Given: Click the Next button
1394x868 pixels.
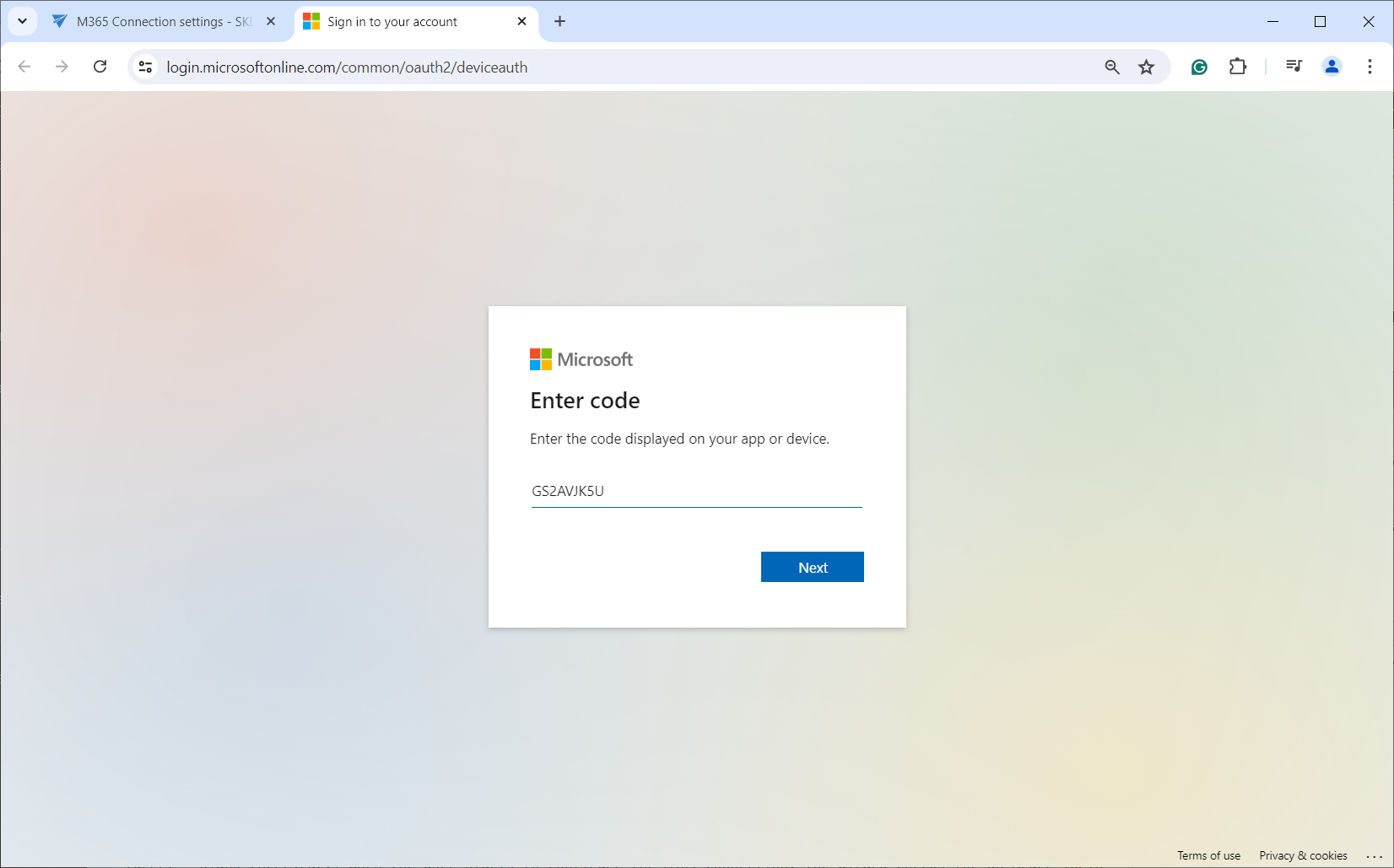Looking at the screenshot, I should pyautogui.click(x=812, y=567).
